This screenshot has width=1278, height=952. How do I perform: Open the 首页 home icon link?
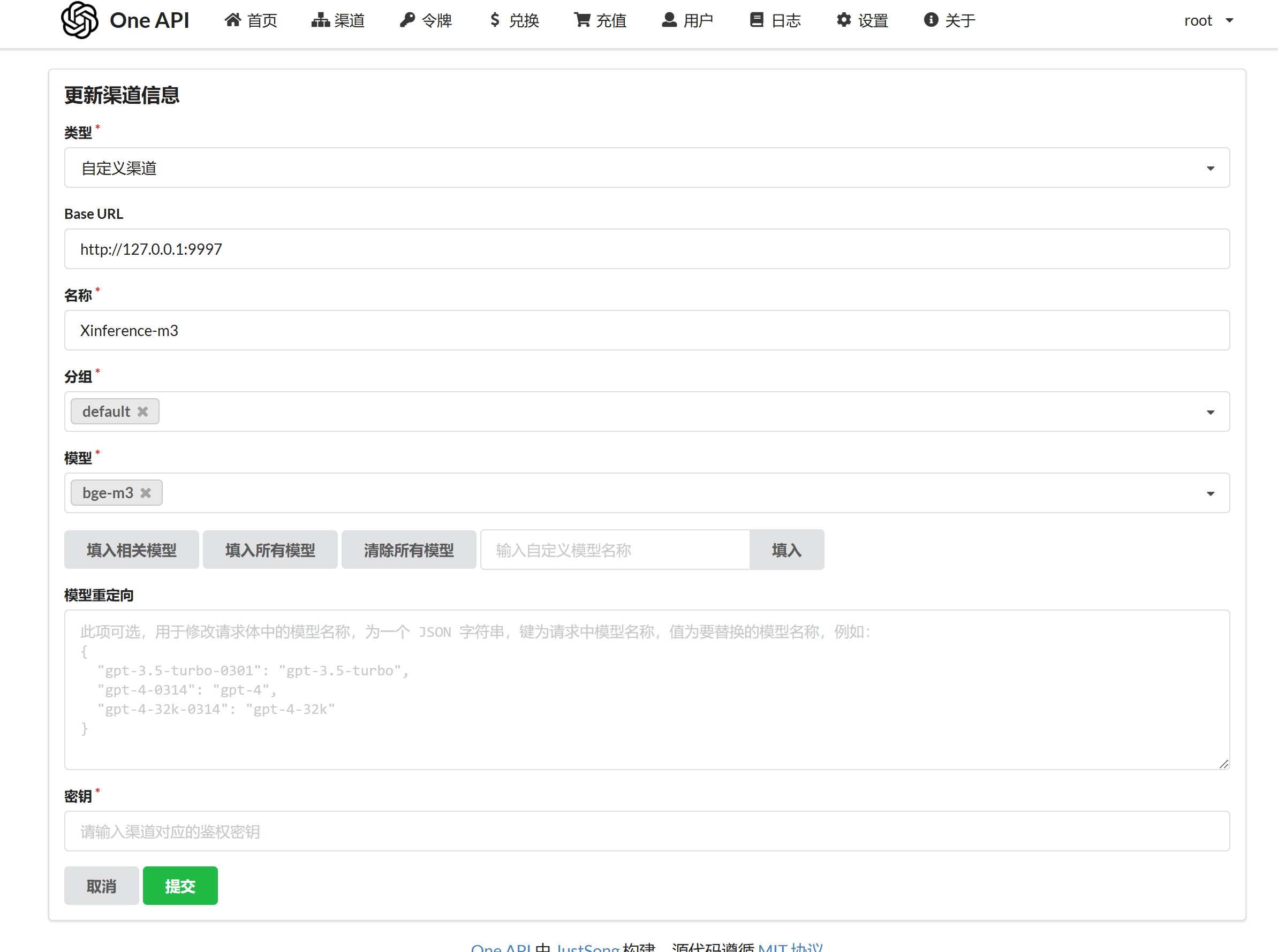(251, 21)
